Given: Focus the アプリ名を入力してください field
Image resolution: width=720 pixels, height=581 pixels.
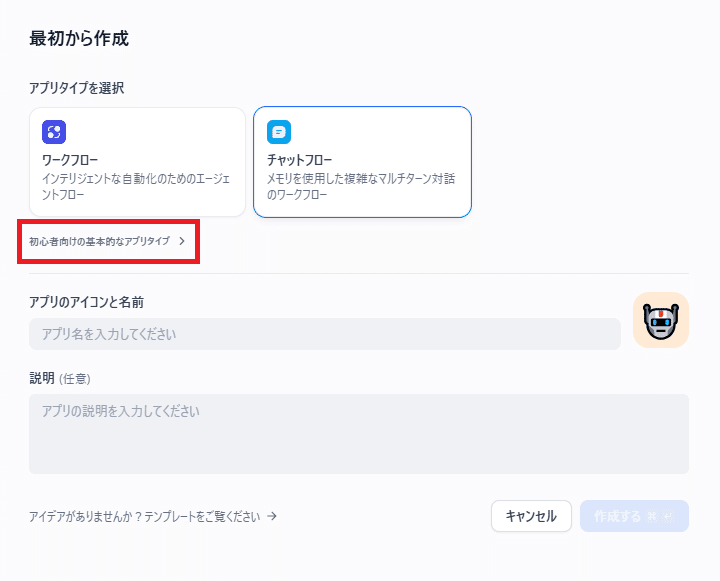Looking at the screenshot, I should [x=325, y=334].
